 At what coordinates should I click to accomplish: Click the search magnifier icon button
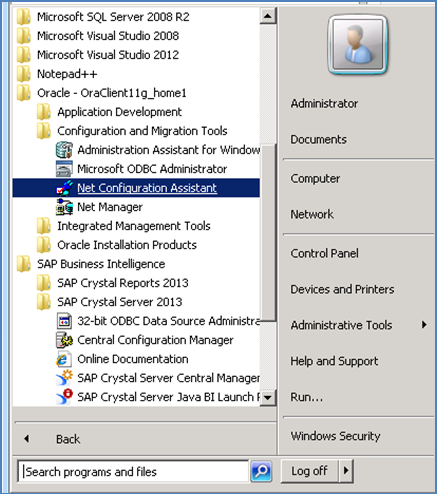point(261,471)
